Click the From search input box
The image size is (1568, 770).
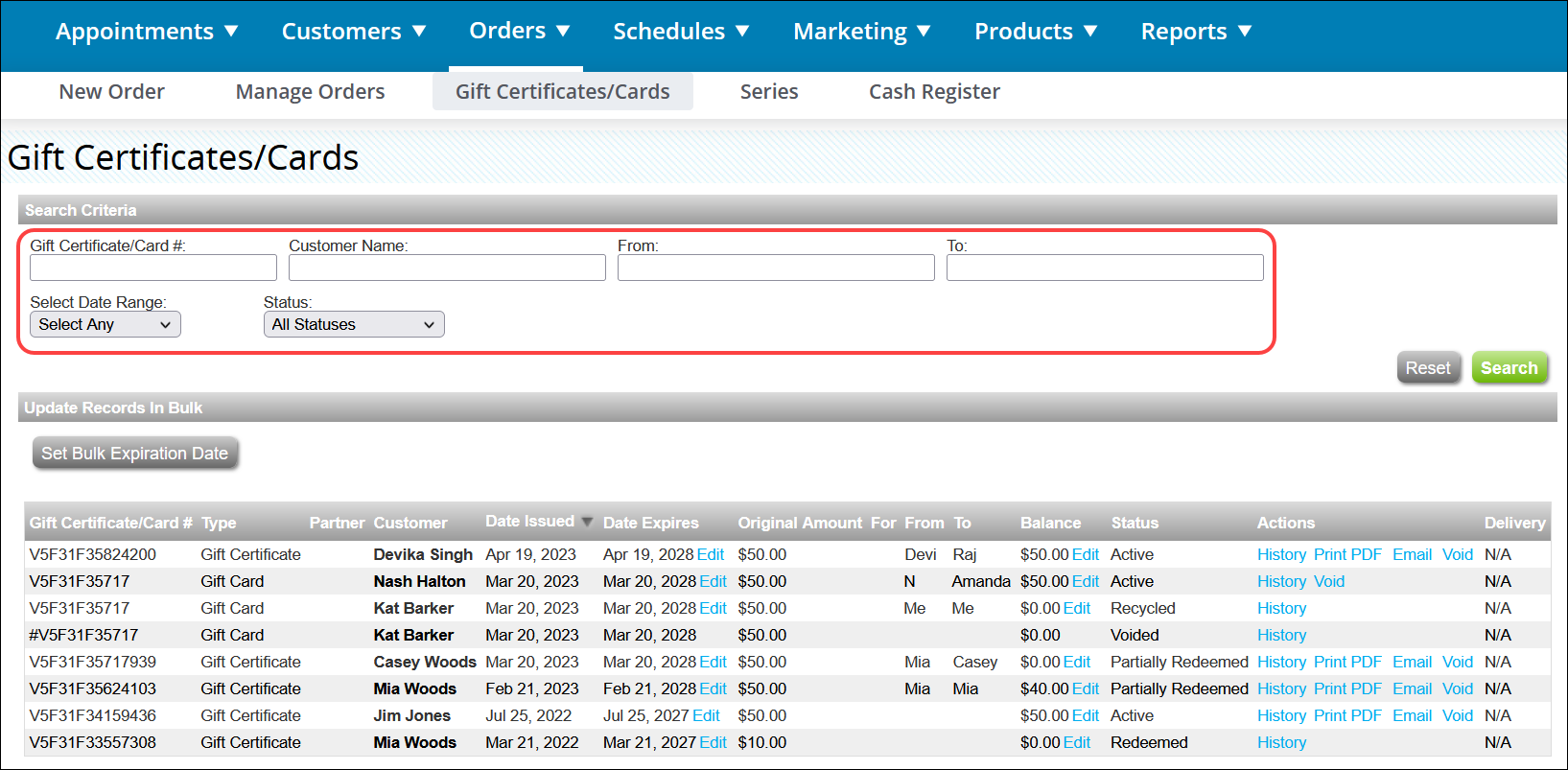775,268
